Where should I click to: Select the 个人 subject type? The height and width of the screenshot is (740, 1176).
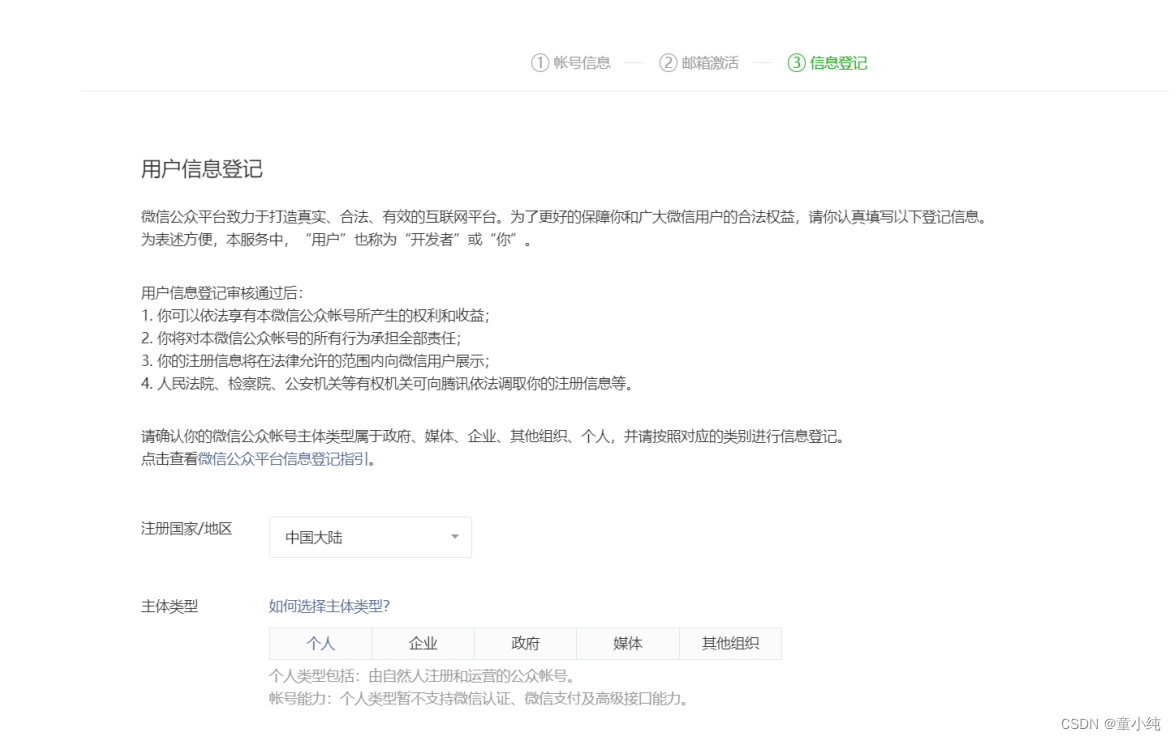[320, 643]
